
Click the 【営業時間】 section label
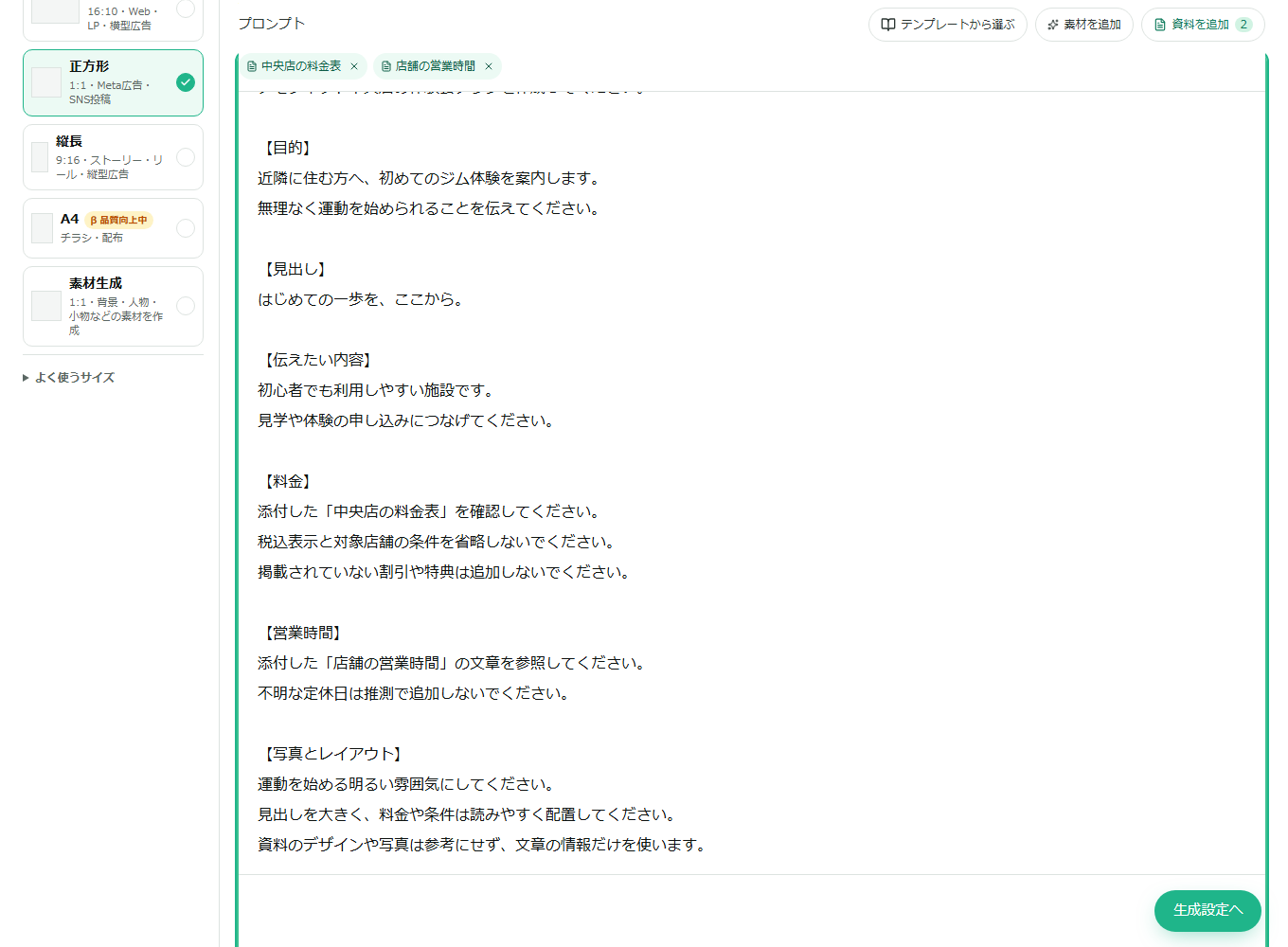coord(301,633)
